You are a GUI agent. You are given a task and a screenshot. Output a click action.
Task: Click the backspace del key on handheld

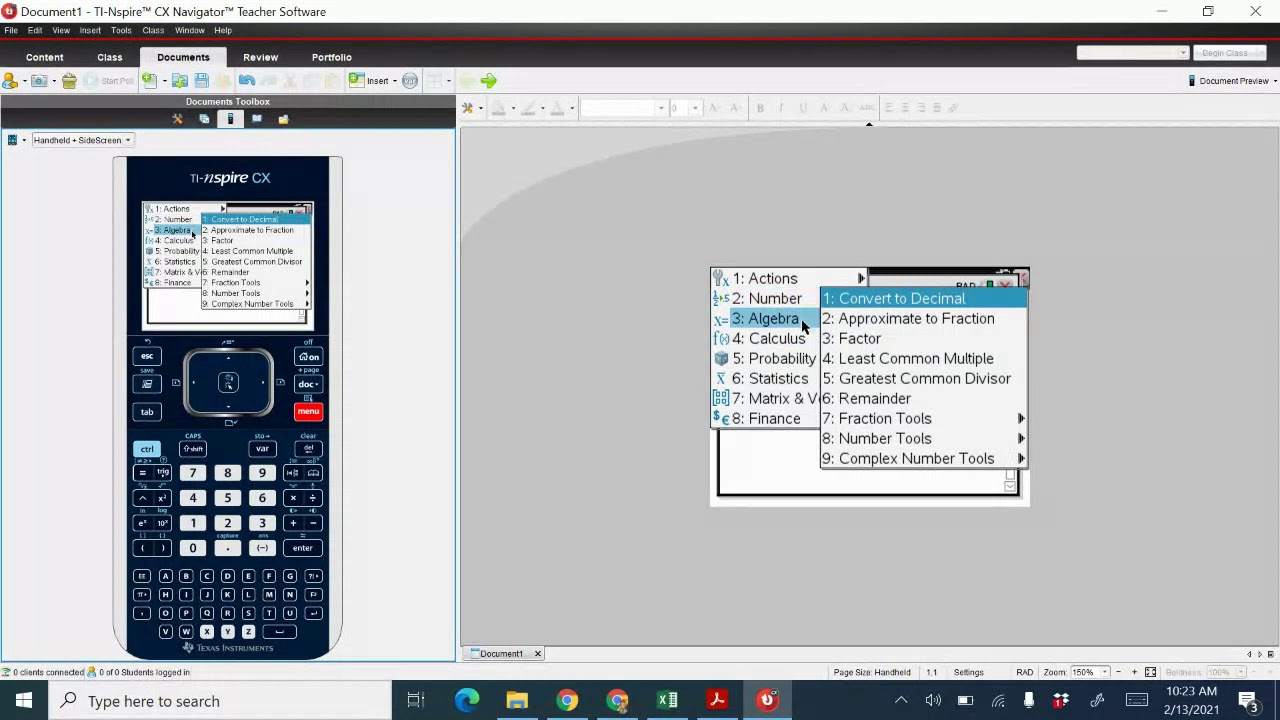click(308, 449)
